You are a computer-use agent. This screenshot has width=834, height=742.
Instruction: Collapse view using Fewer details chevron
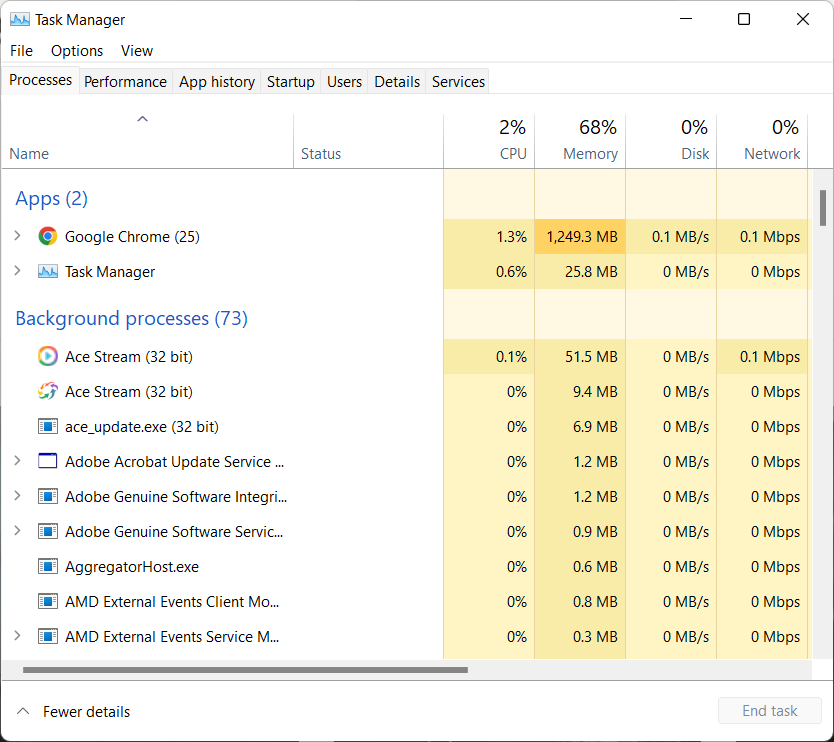pyautogui.click(x=22, y=712)
